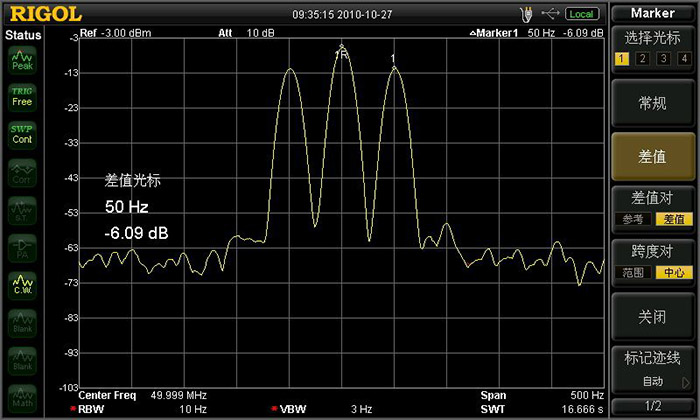Screen dimensions: 700x420
Task: Switch delta pair to 参考 (reference)
Action: 633,219
